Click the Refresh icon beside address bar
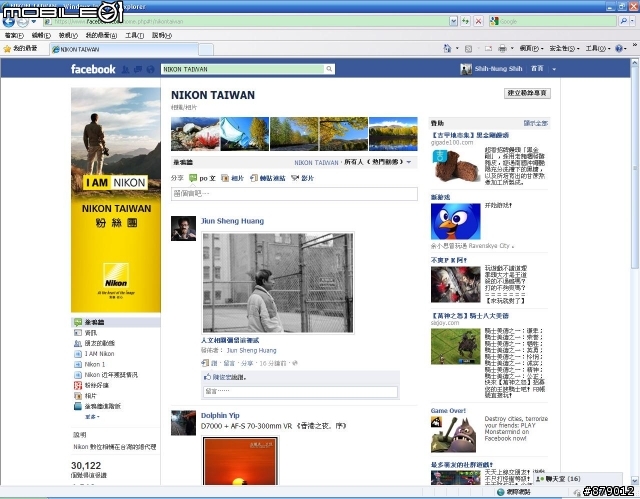Screen dimensions: 640x499 coord(465,21)
